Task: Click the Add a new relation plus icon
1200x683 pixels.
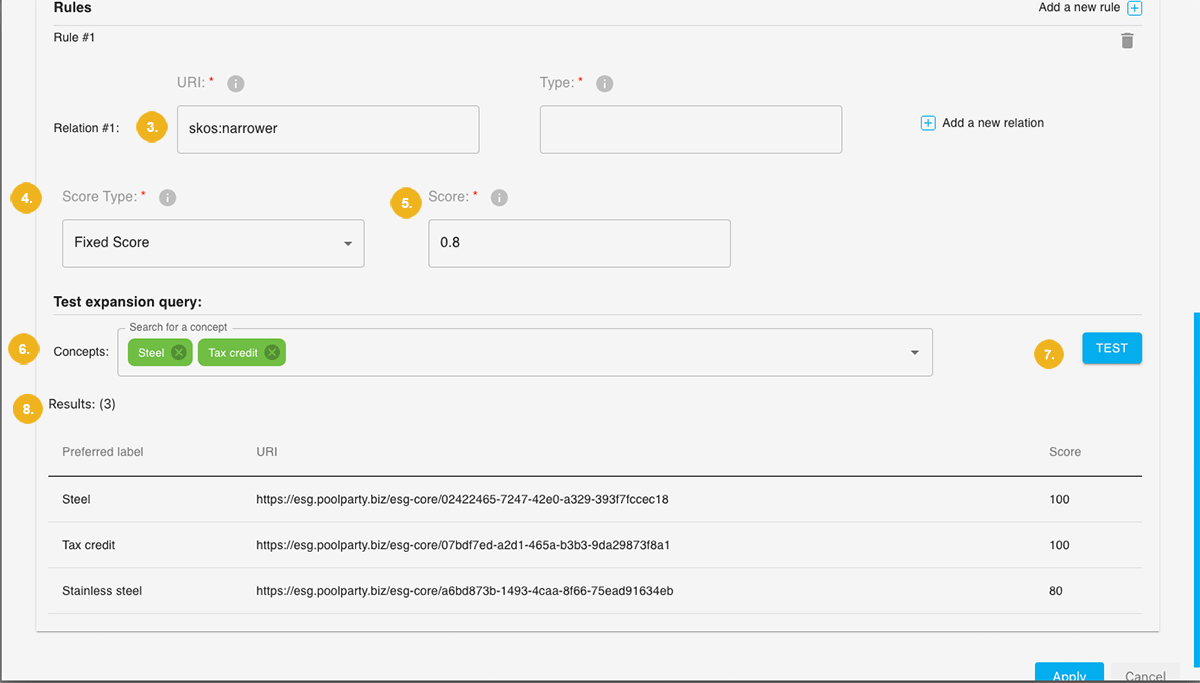Action: click(928, 122)
